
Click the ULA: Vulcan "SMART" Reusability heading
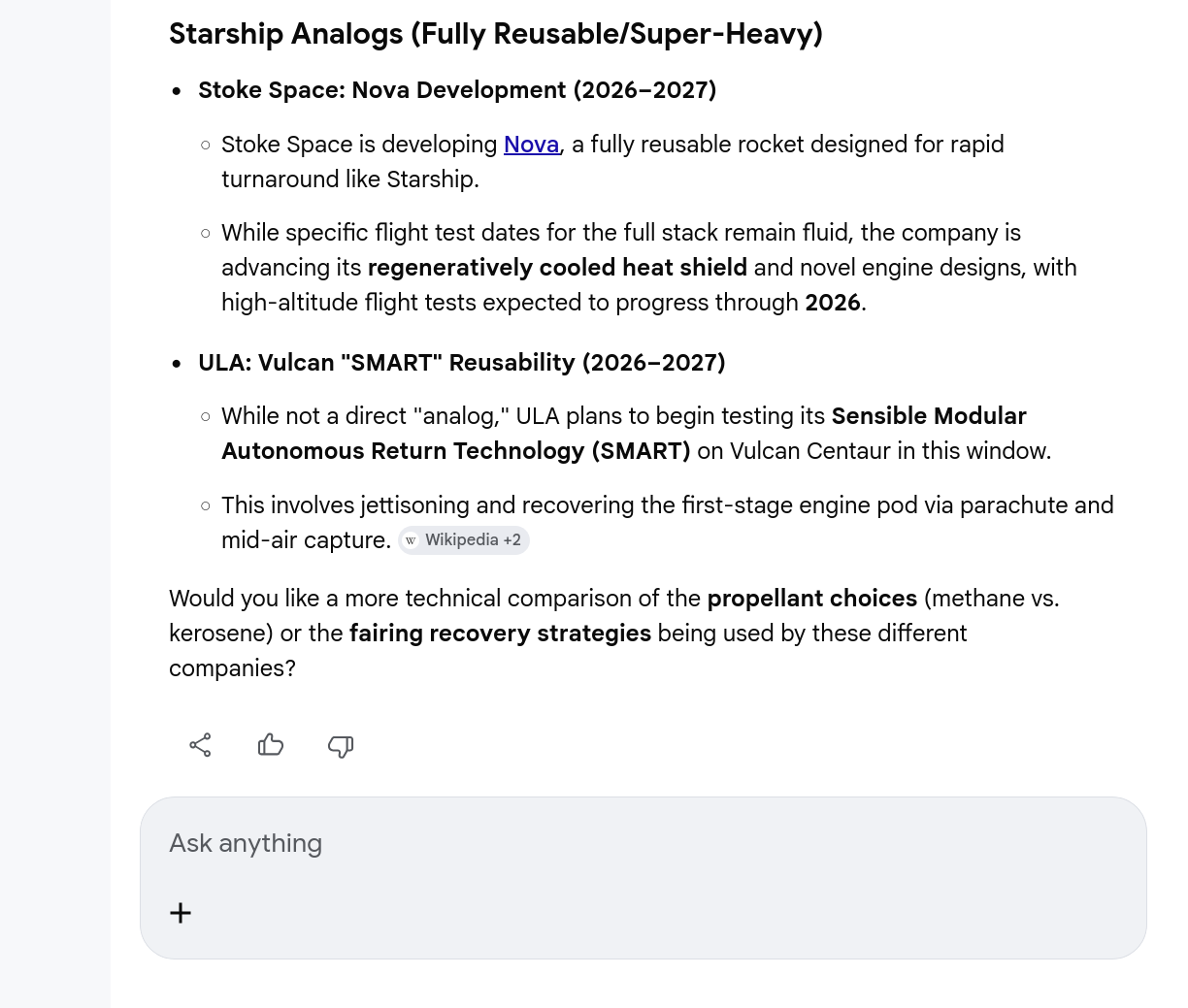[x=461, y=363]
